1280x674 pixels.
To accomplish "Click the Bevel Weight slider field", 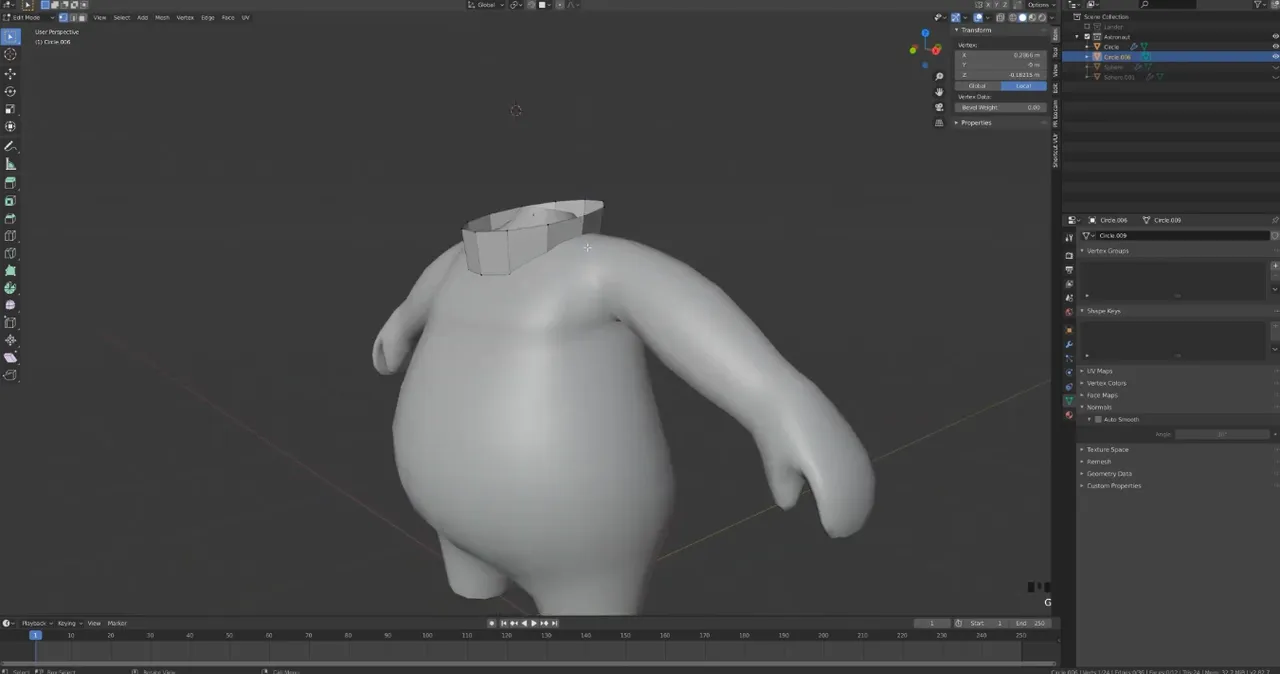I will pyautogui.click(x=1000, y=107).
